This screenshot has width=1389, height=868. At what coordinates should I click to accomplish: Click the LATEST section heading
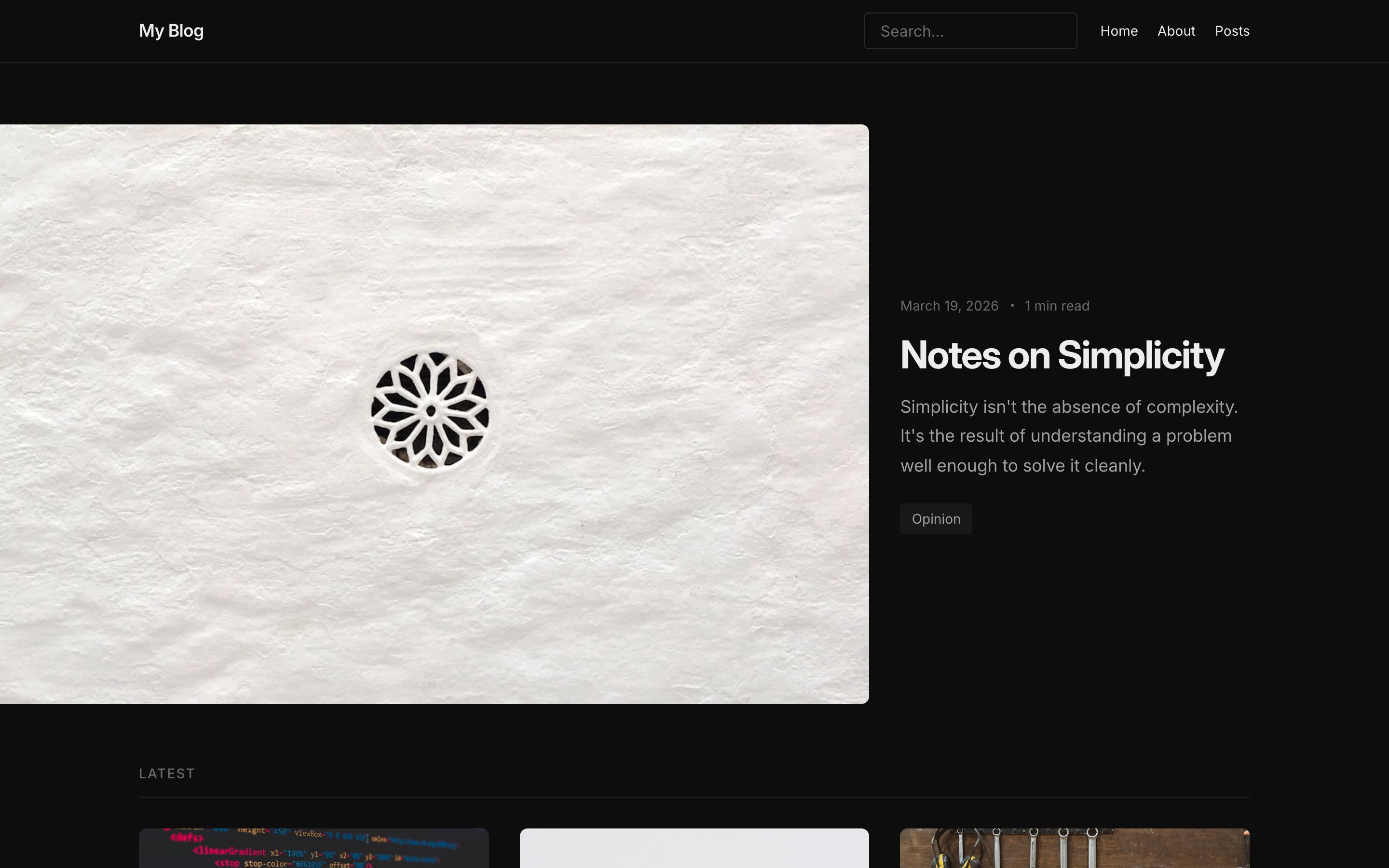[167, 773]
